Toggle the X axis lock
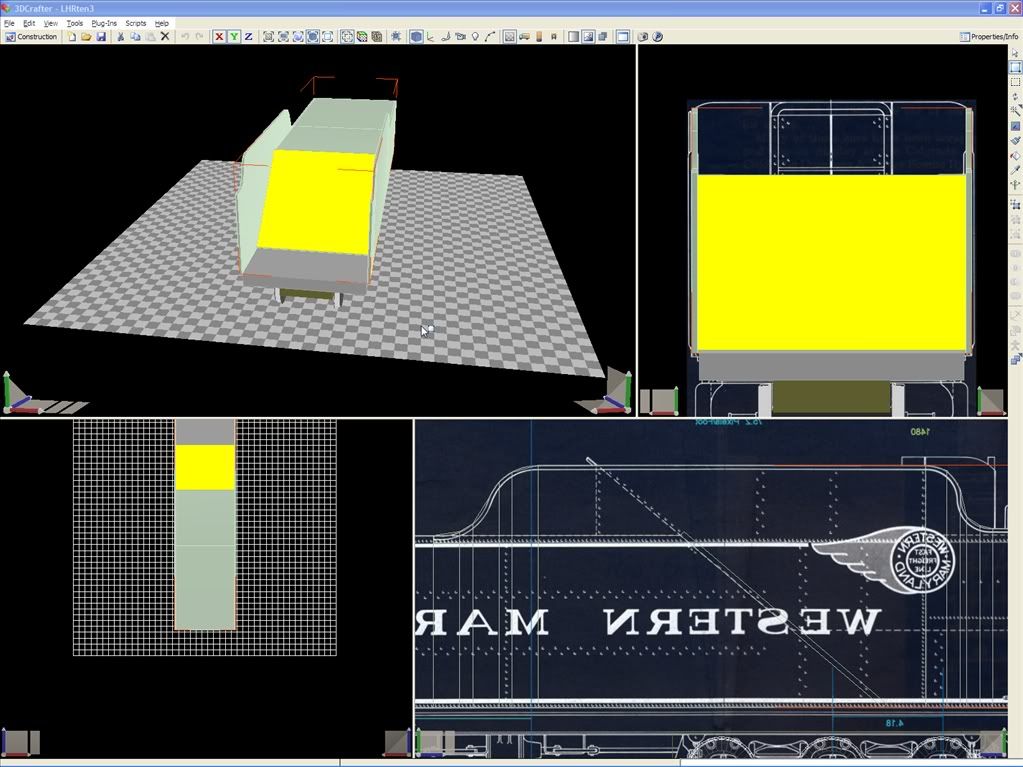 point(219,37)
